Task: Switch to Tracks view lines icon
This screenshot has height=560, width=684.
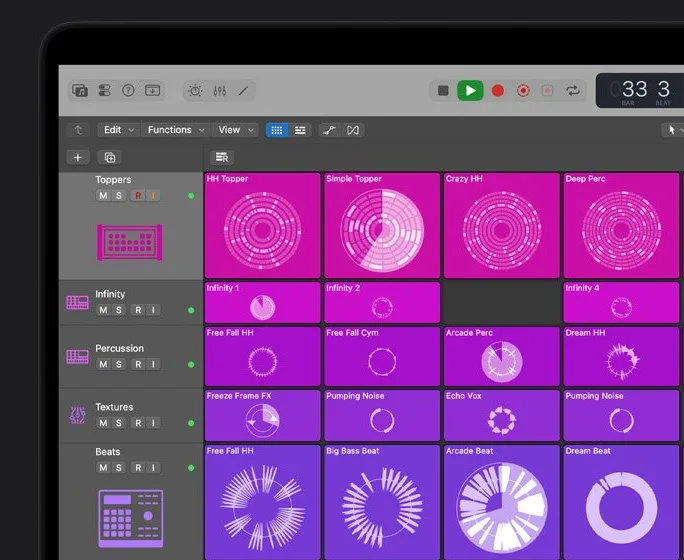Action: (300, 130)
